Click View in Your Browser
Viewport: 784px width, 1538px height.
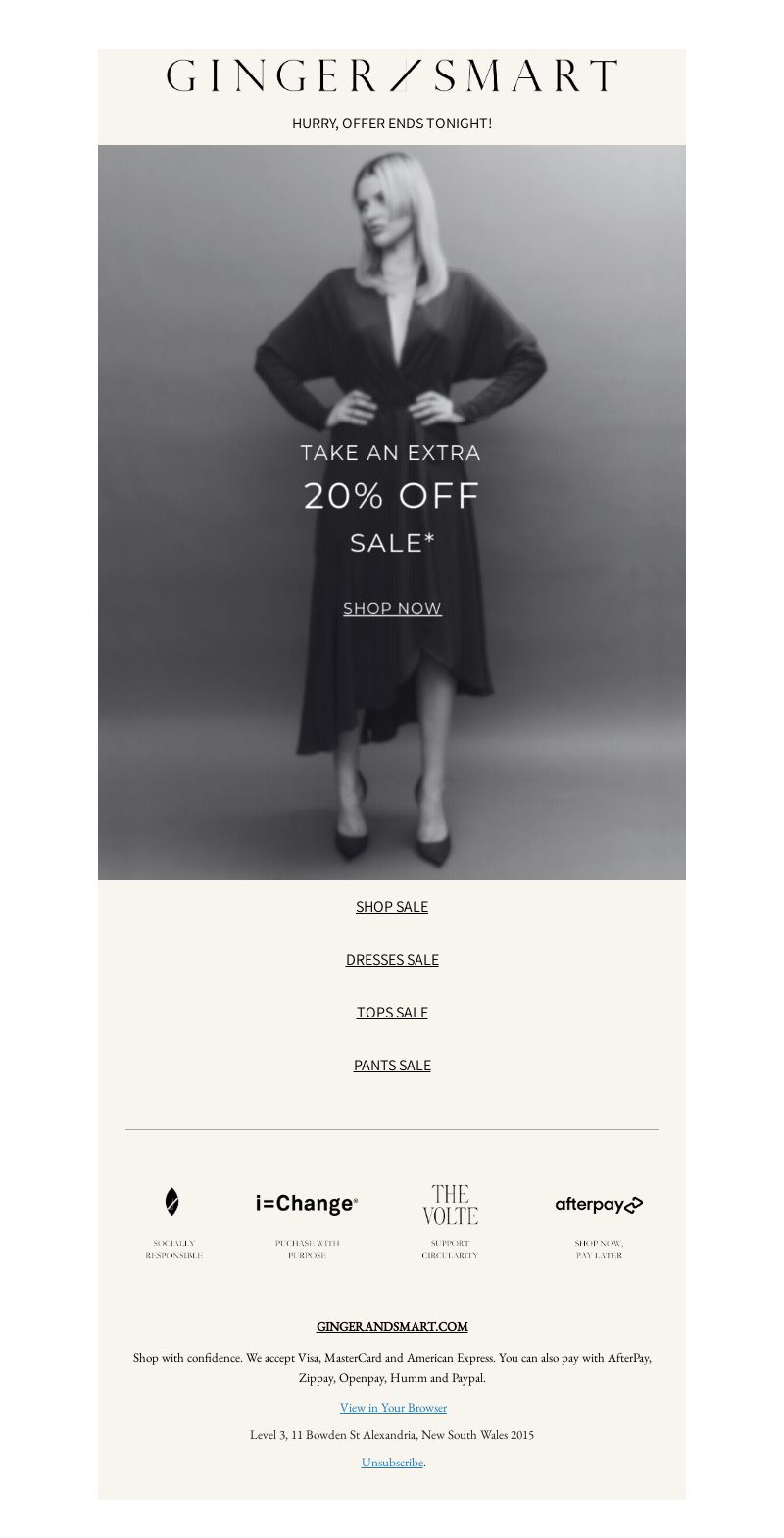393,1408
